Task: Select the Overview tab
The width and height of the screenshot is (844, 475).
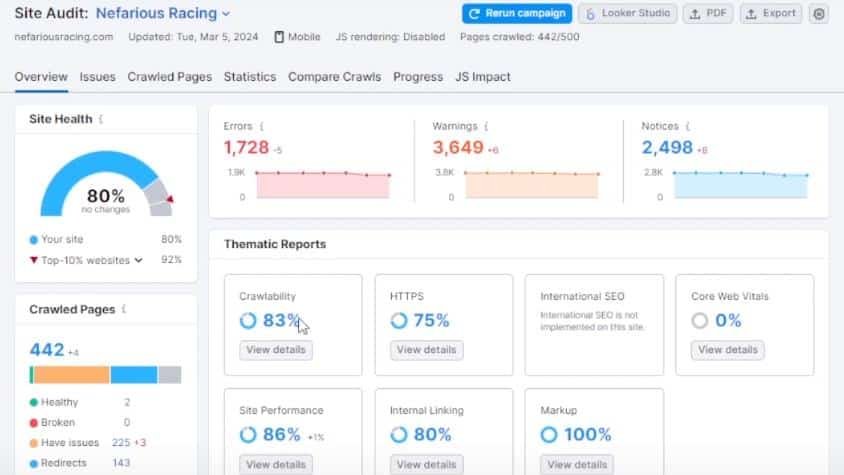Action: (41, 77)
